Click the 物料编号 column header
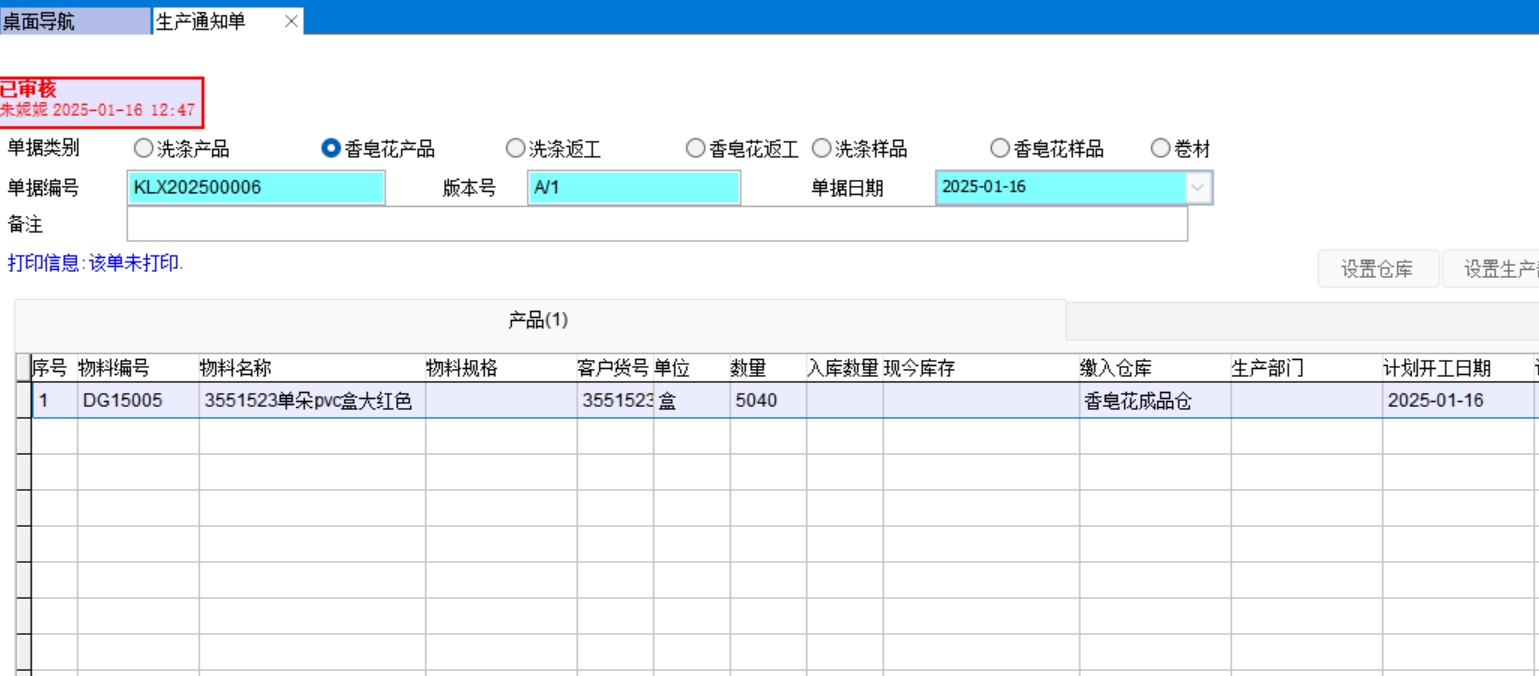The width and height of the screenshot is (1539, 676). click(114, 368)
